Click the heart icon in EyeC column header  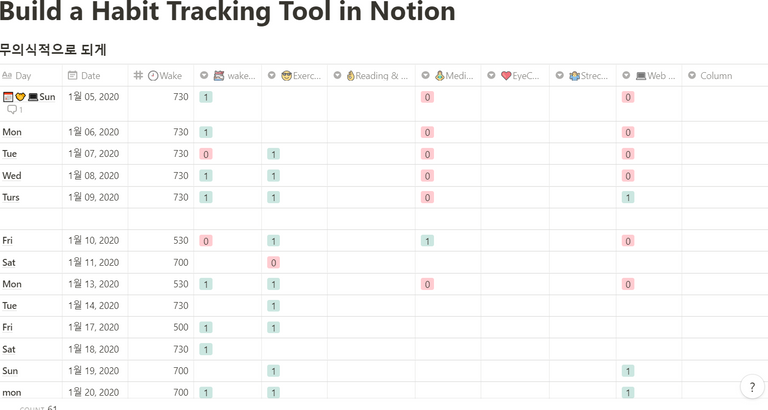click(x=506, y=76)
